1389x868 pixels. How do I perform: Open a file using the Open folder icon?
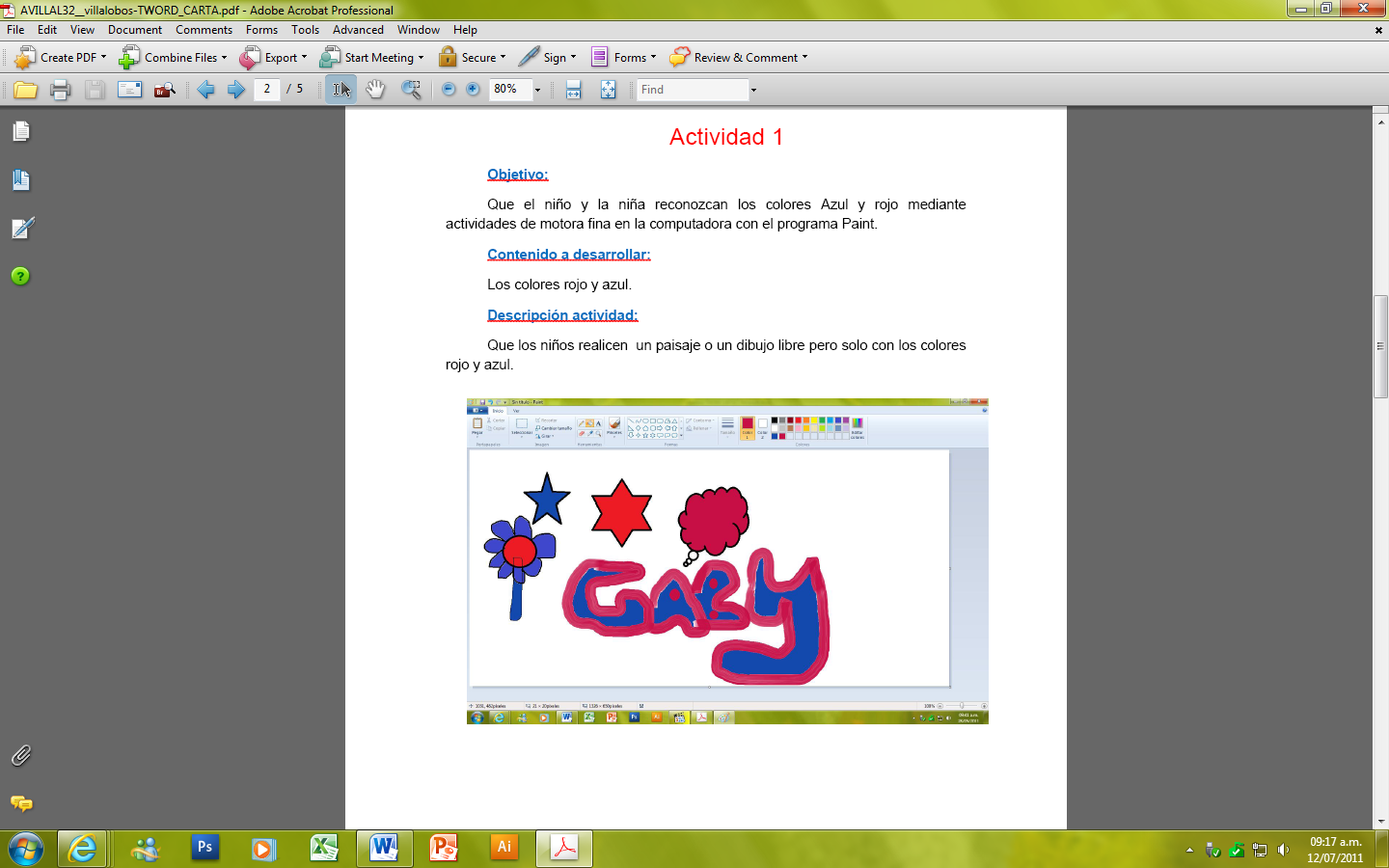[26, 89]
